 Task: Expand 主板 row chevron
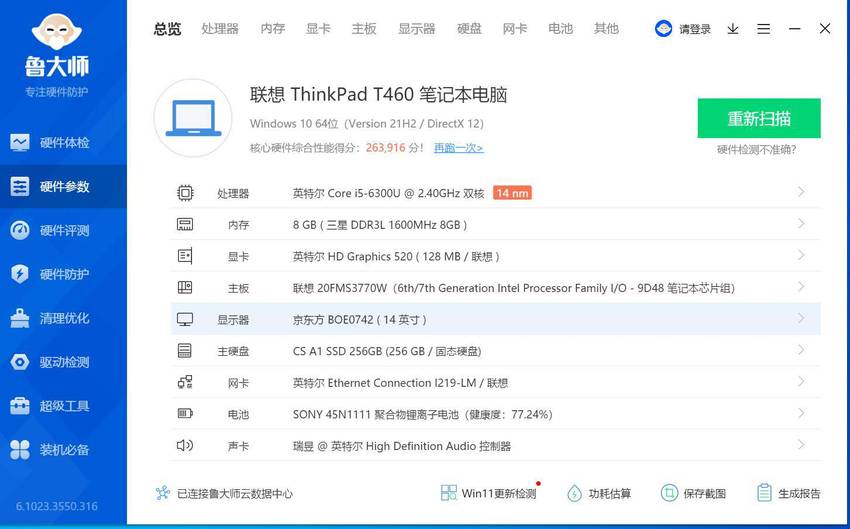click(x=801, y=287)
